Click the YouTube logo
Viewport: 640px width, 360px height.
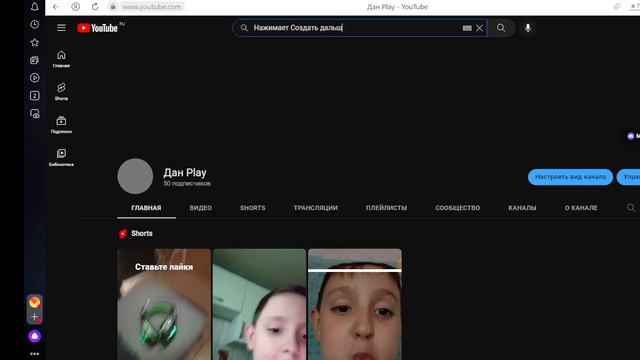[x=98, y=28]
